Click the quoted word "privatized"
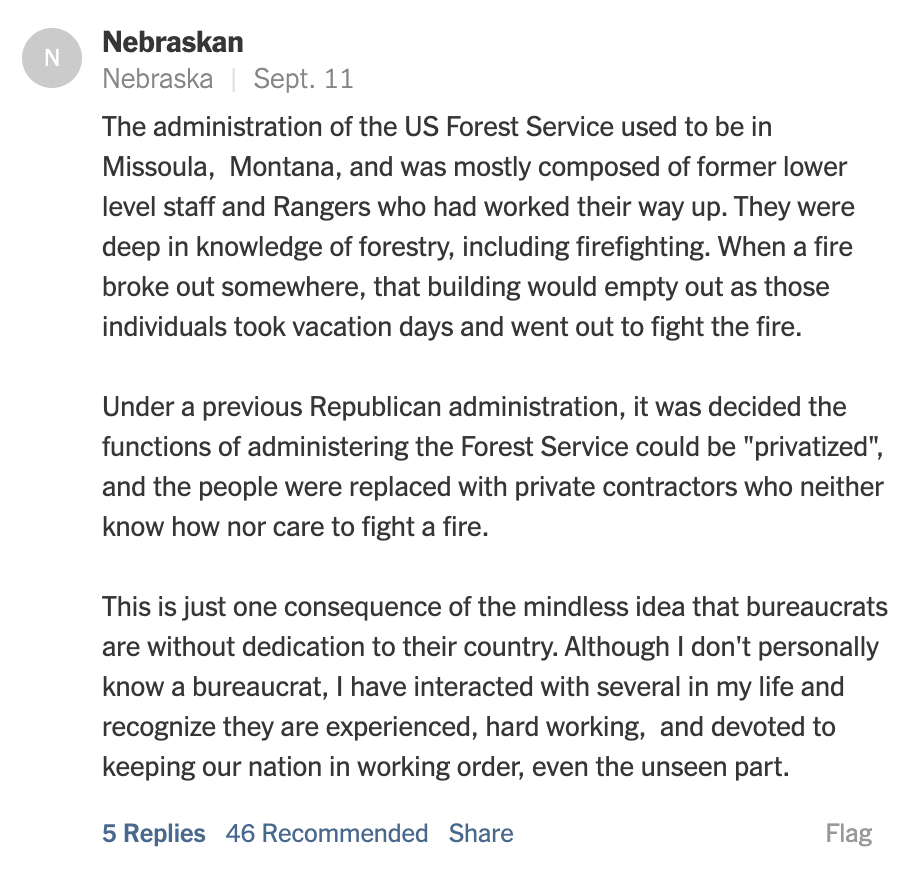920x878 pixels. [x=801, y=446]
